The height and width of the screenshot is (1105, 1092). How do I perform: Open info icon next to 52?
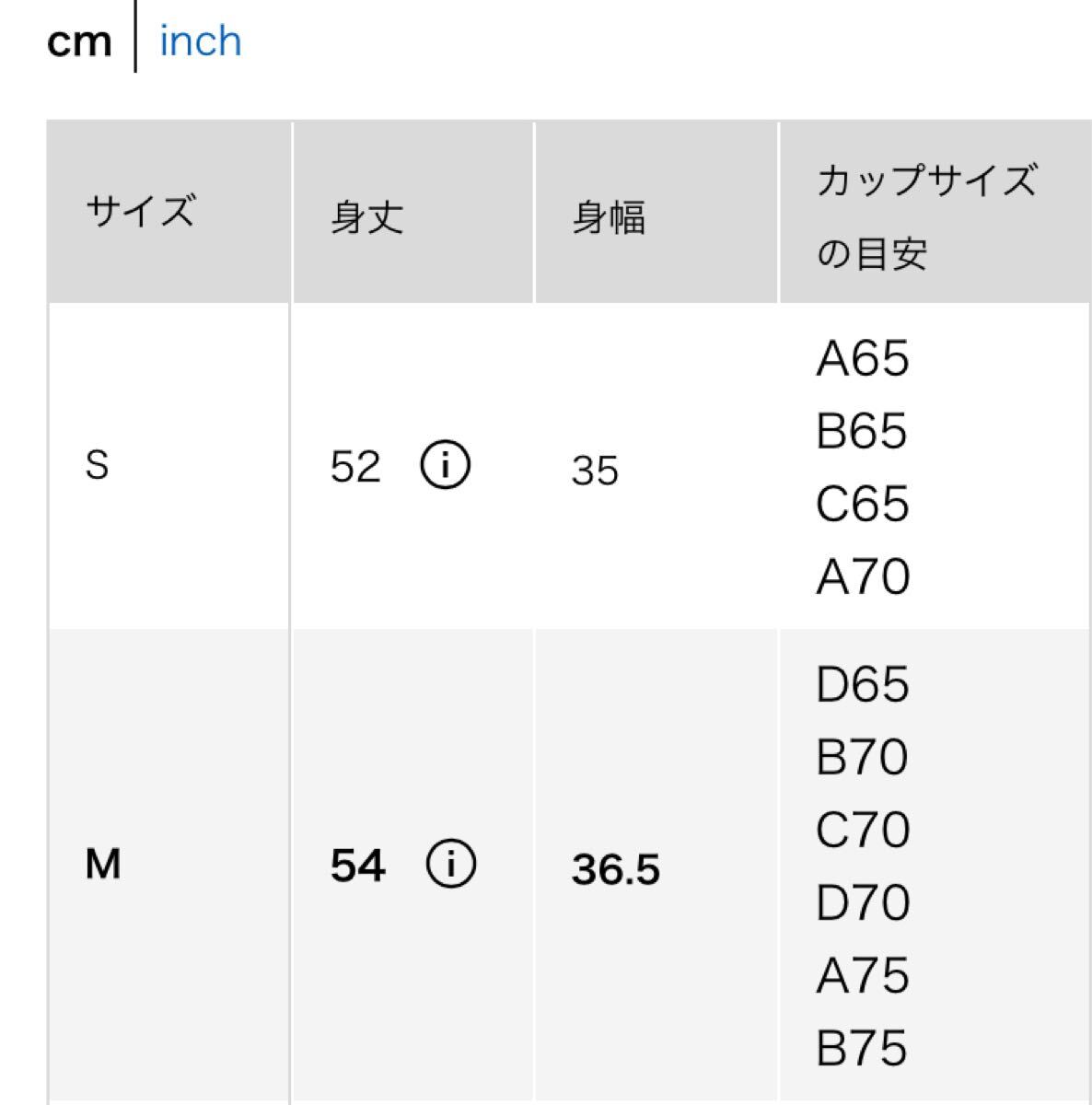(x=446, y=466)
